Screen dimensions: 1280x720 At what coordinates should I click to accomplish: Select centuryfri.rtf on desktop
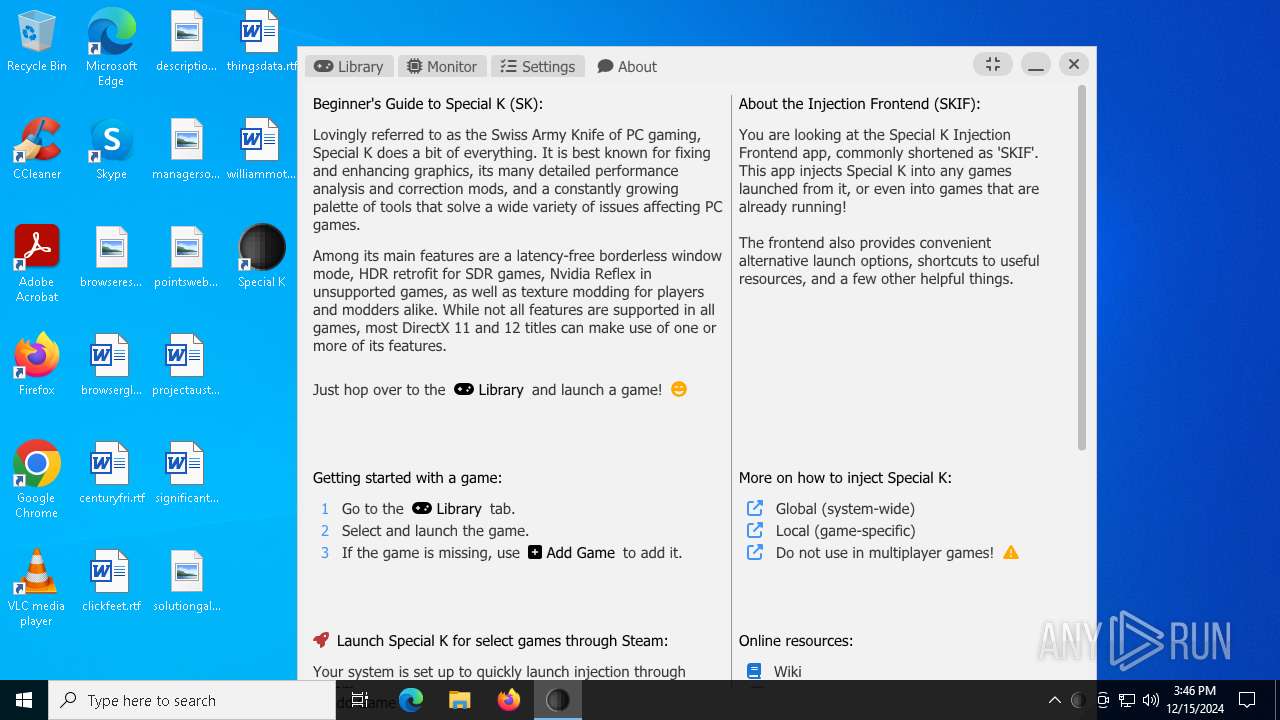[x=111, y=474]
